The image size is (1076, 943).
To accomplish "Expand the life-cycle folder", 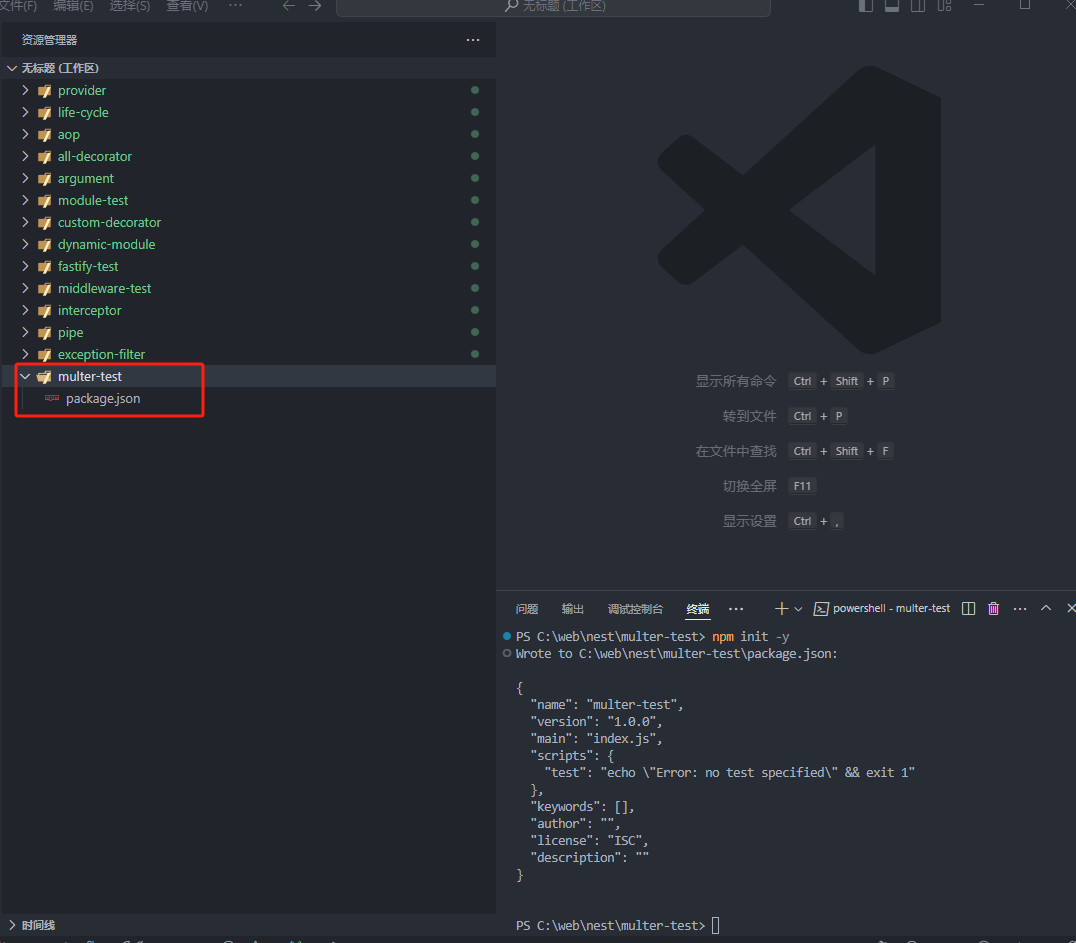I will [25, 112].
